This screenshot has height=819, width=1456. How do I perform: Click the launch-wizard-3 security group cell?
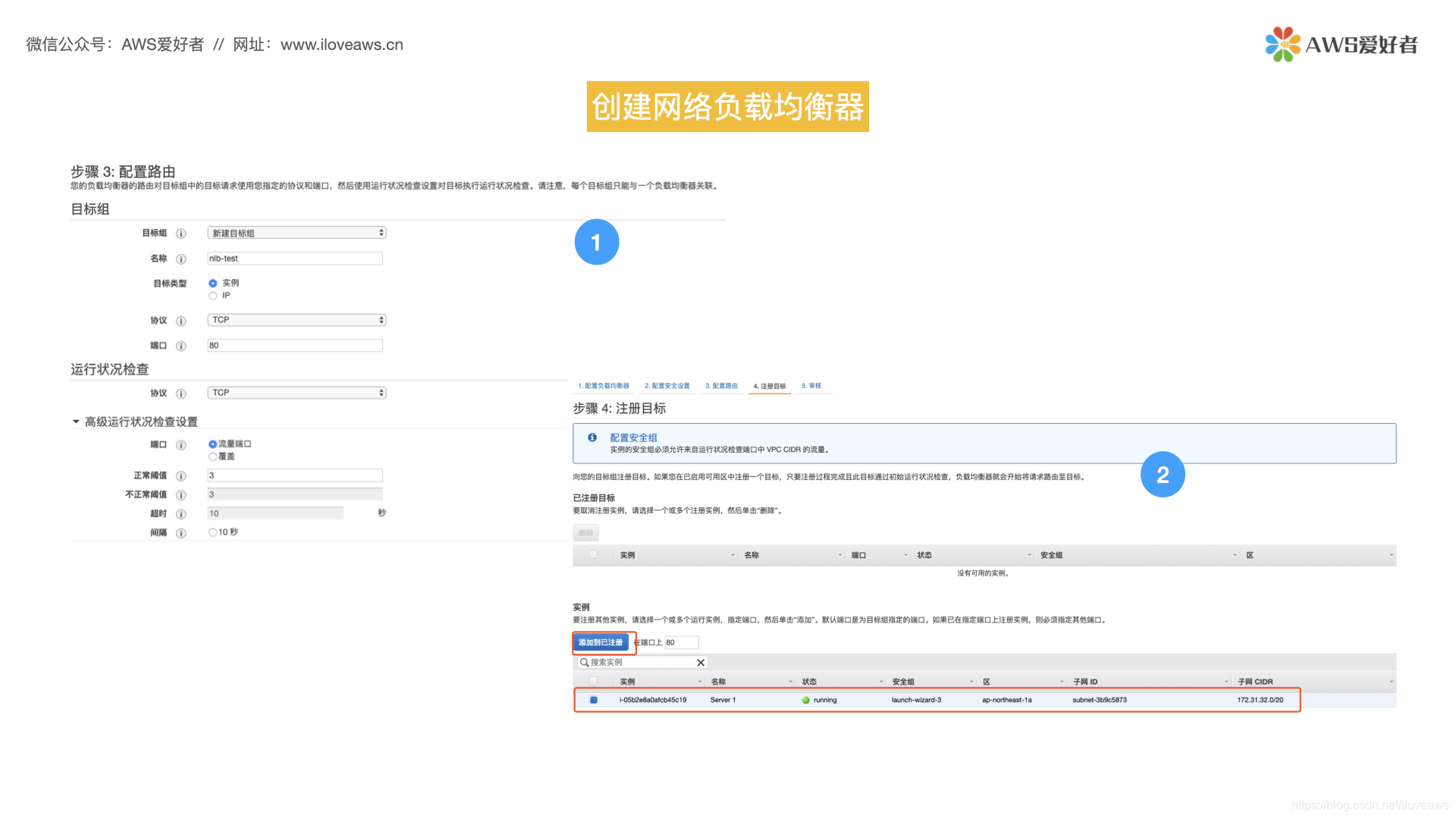point(916,700)
